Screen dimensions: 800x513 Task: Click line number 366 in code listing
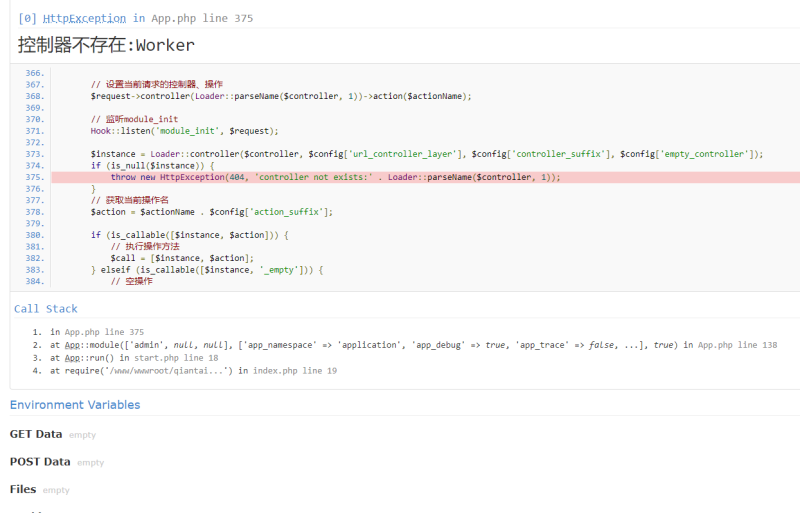click(x=35, y=73)
